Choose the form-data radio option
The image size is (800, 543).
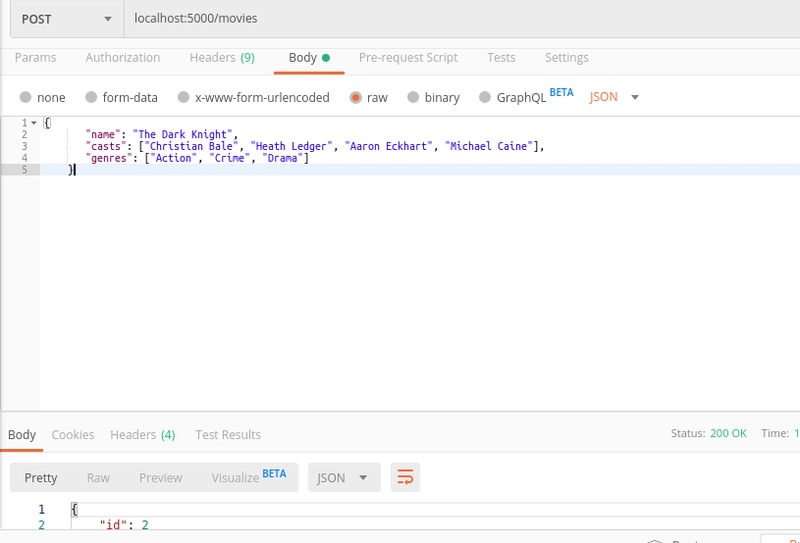click(91, 97)
